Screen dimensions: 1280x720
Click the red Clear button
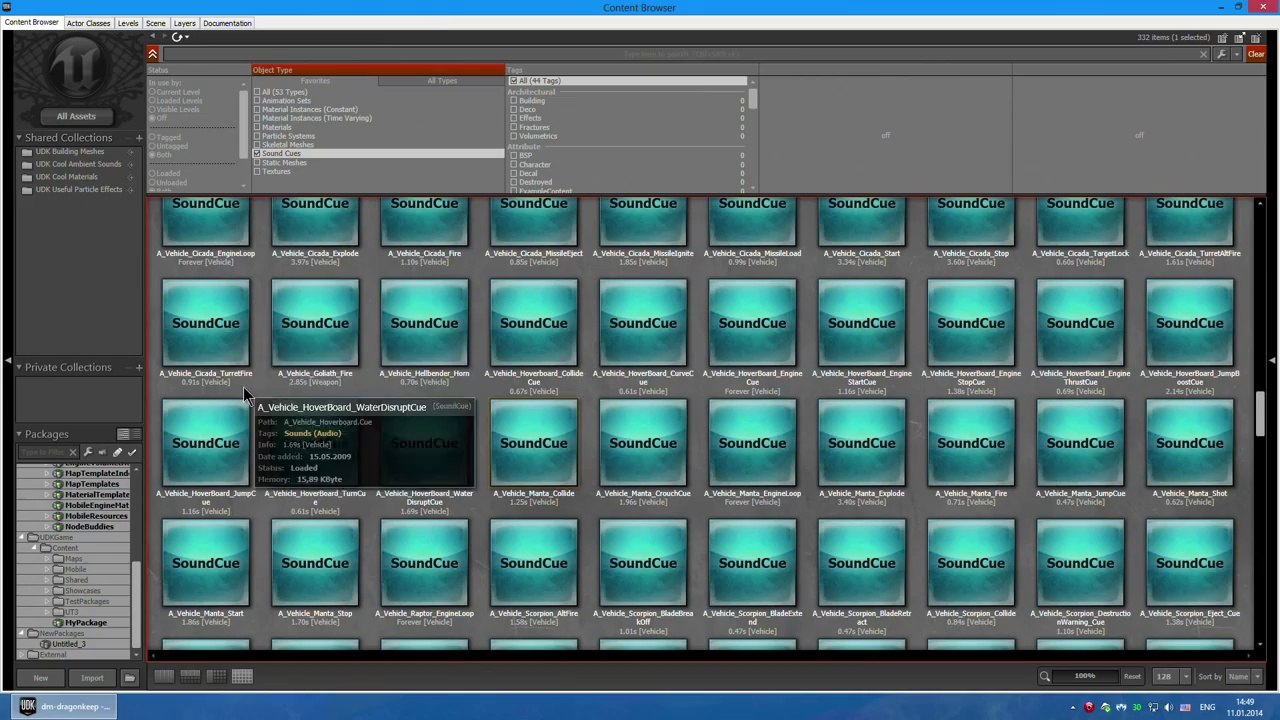[x=1256, y=54]
